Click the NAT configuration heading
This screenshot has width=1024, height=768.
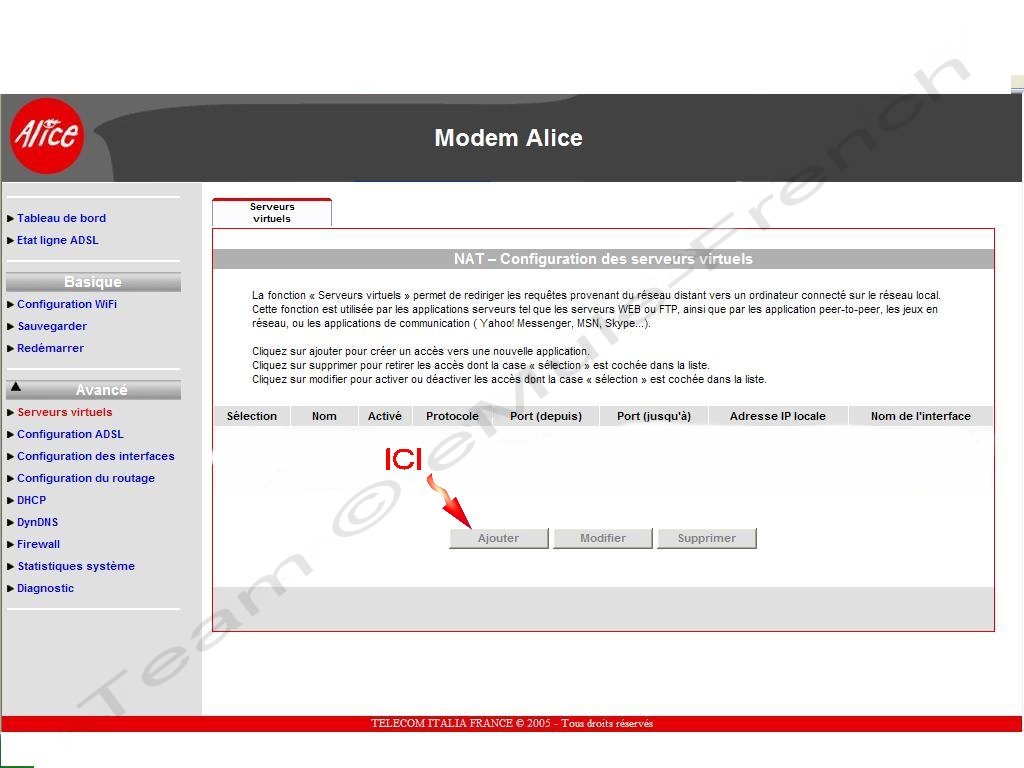(x=603, y=259)
